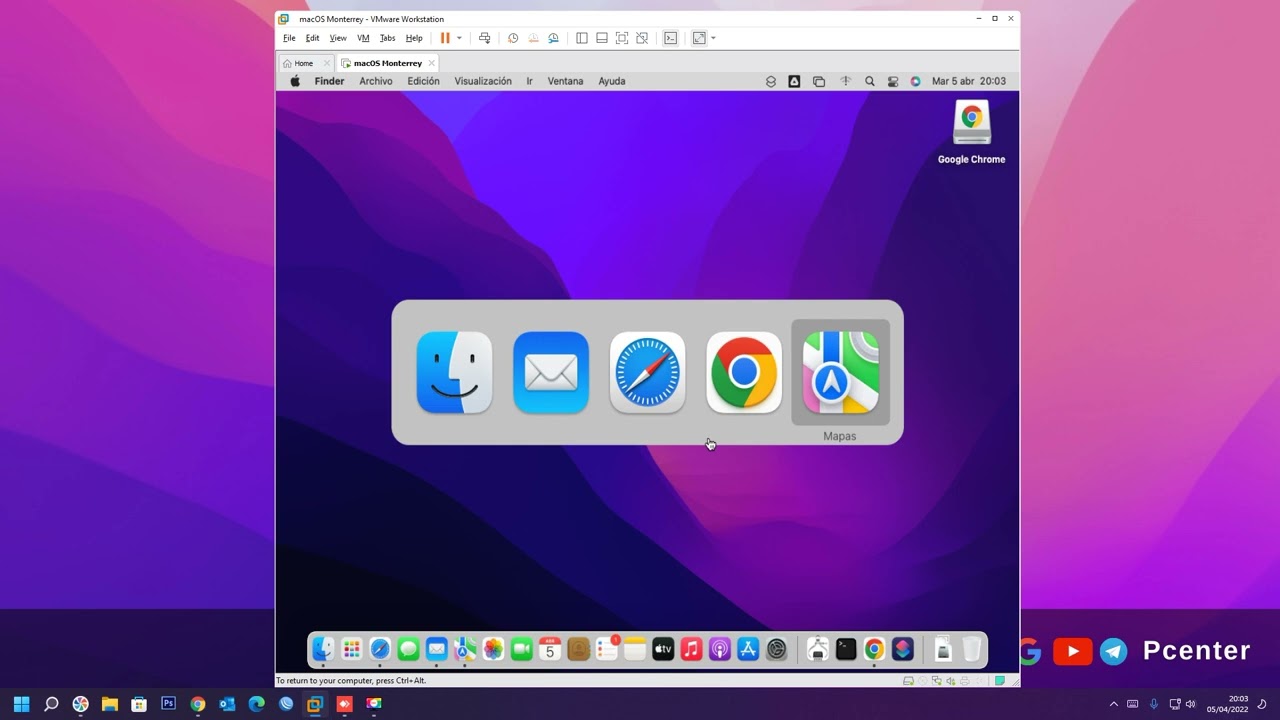Image resolution: width=1280 pixels, height=720 pixels.
Task: Open Calendar from the Dock
Action: [x=550, y=650]
